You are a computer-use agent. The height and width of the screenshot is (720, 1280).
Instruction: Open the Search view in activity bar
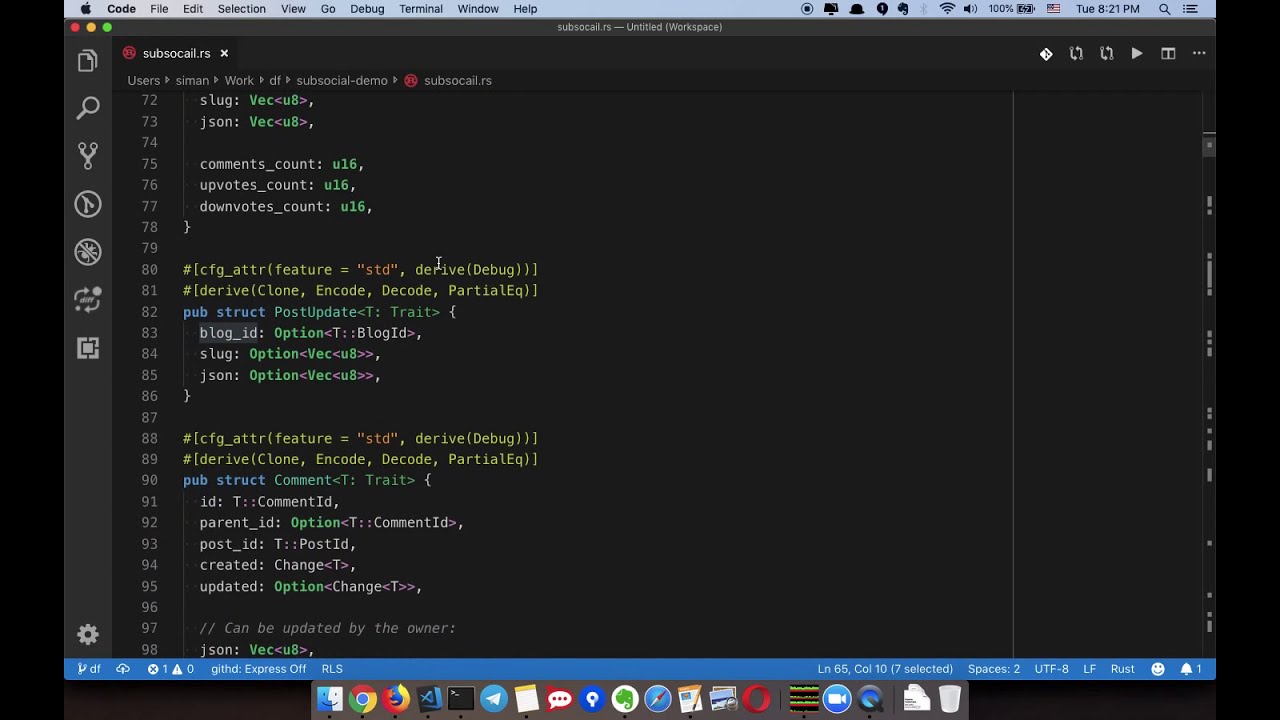(x=88, y=108)
